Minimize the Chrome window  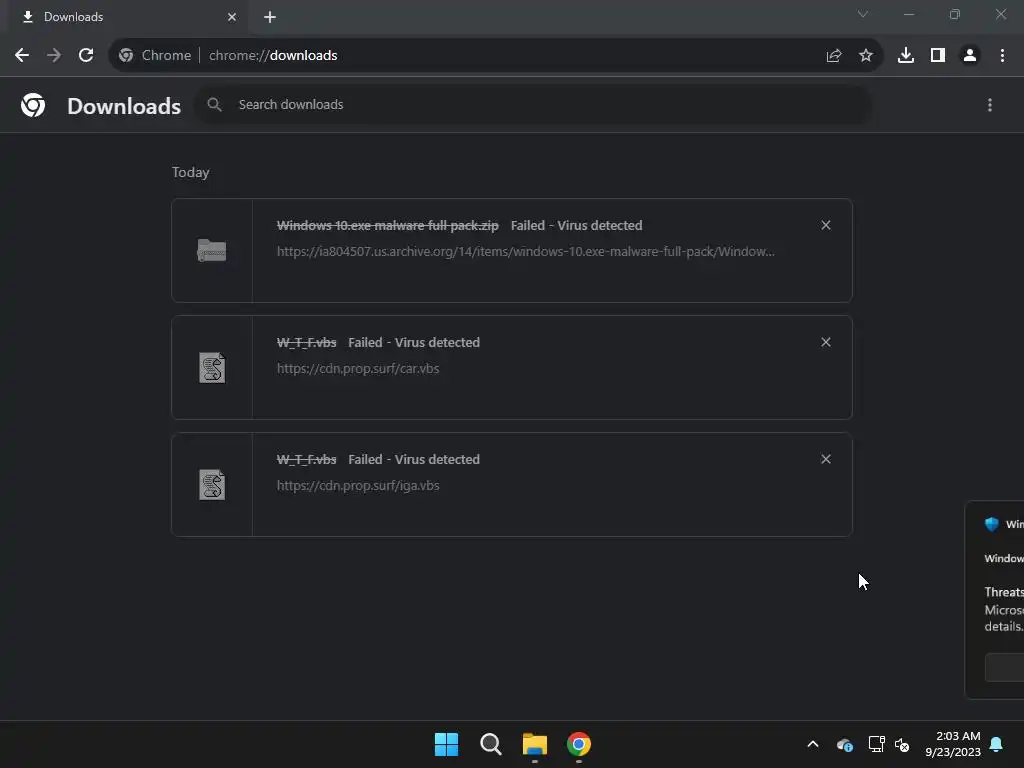coord(908,14)
